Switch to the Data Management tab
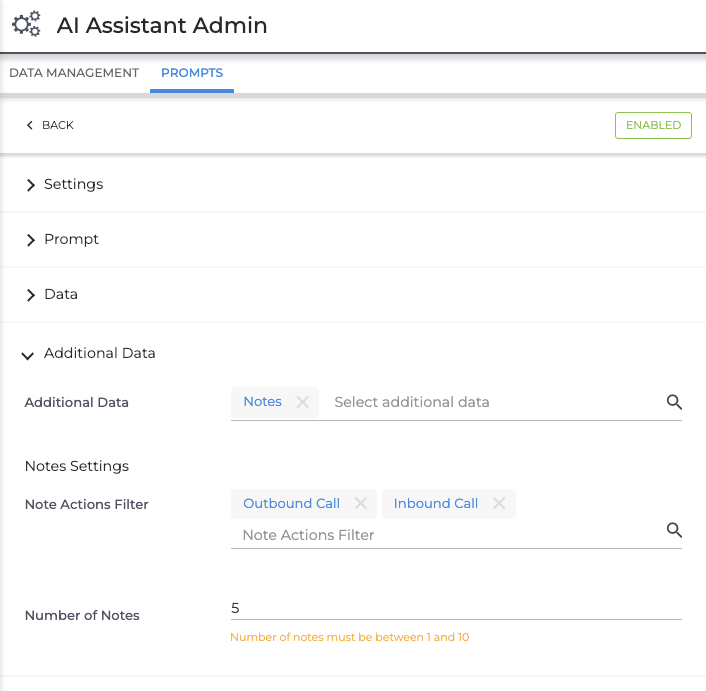Screen dimensions: 706x691 pyautogui.click(x=74, y=73)
